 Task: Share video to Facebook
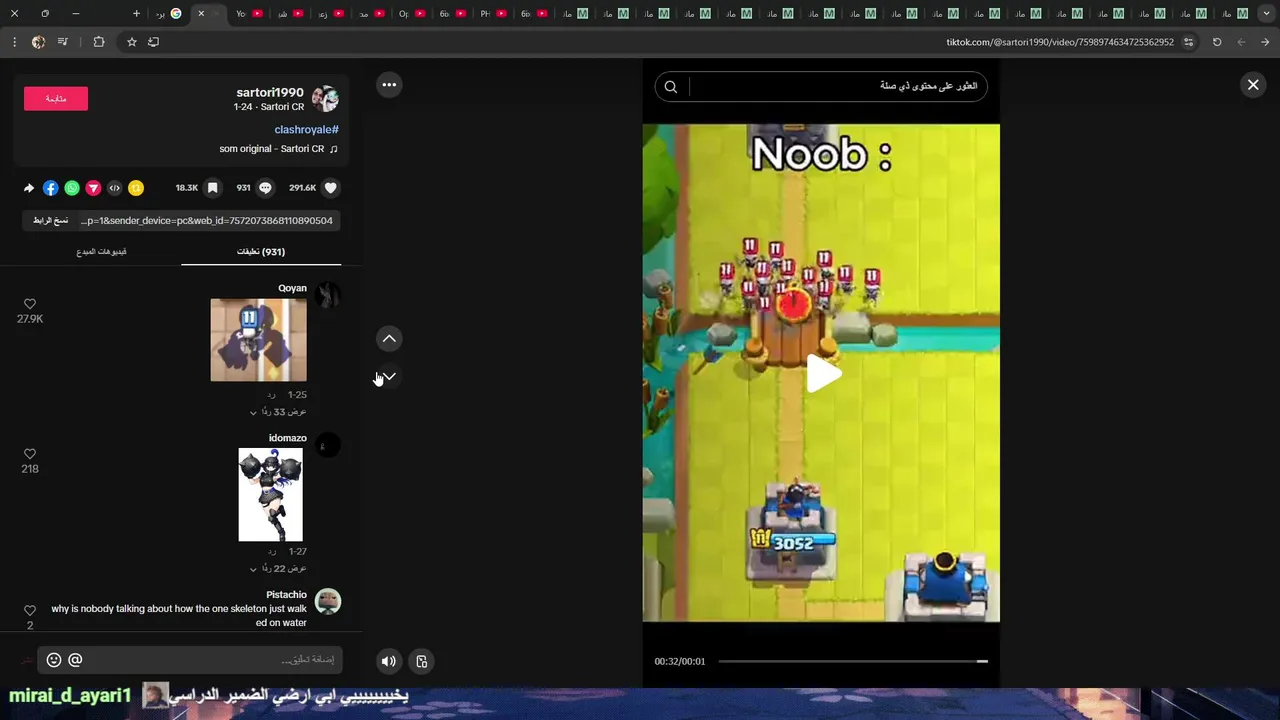point(51,188)
